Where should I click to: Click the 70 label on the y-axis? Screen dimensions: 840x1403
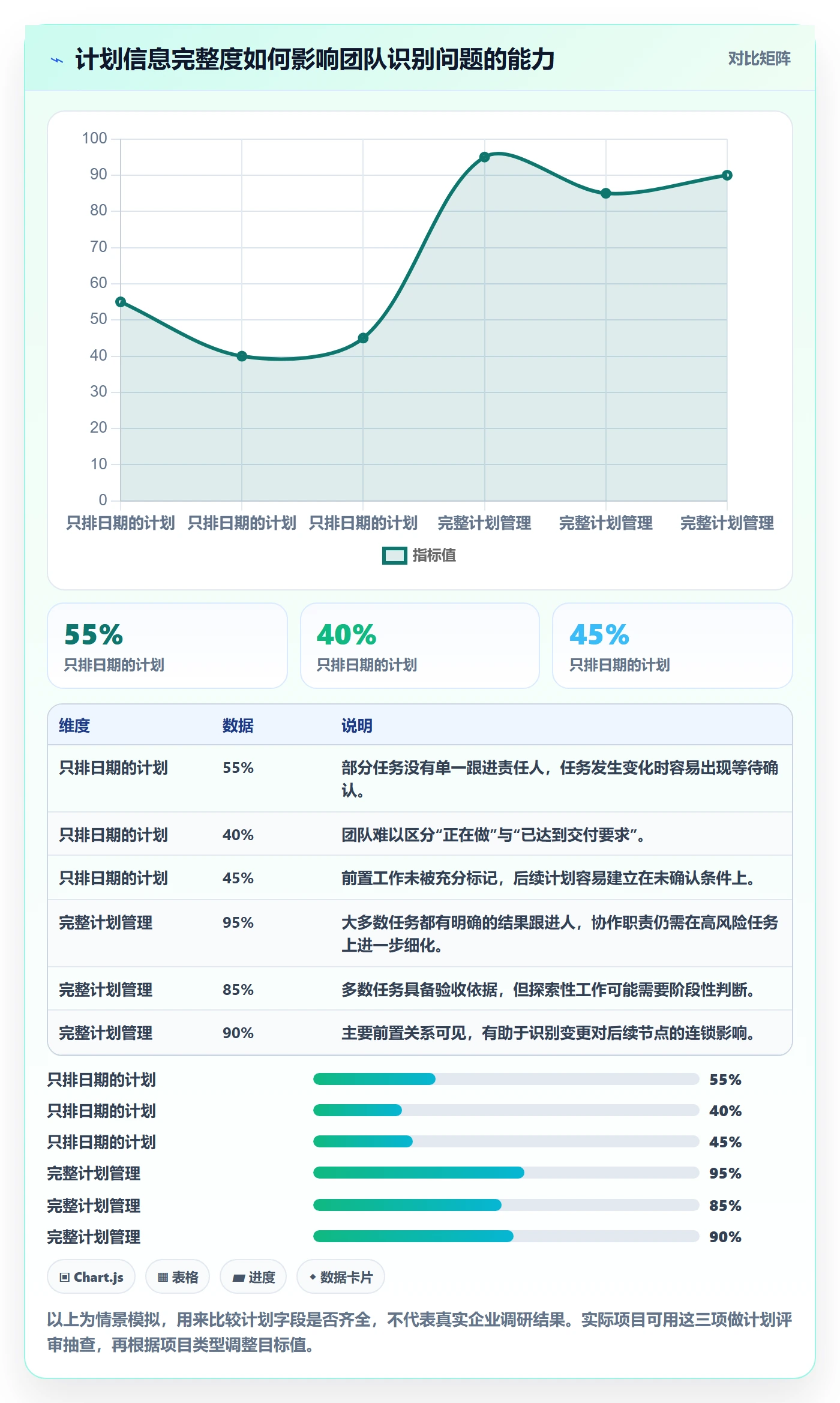pyautogui.click(x=98, y=247)
